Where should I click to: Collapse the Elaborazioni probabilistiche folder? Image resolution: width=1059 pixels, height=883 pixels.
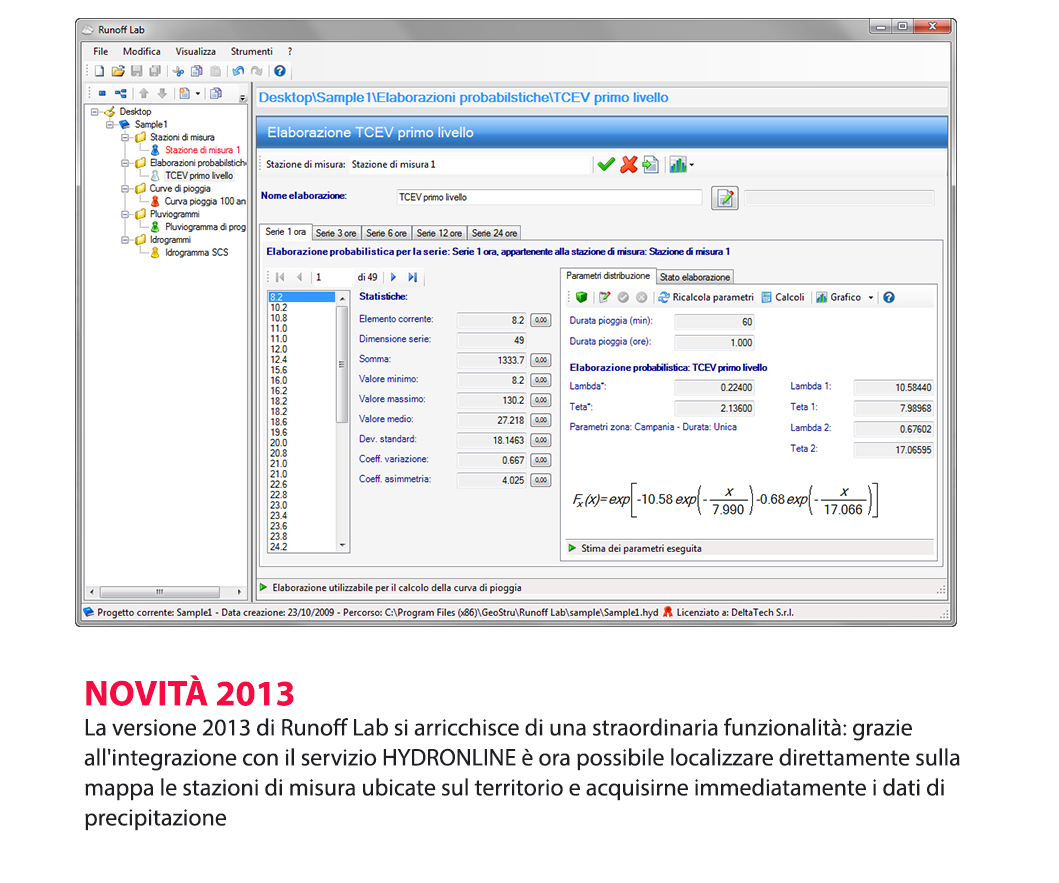[x=125, y=163]
